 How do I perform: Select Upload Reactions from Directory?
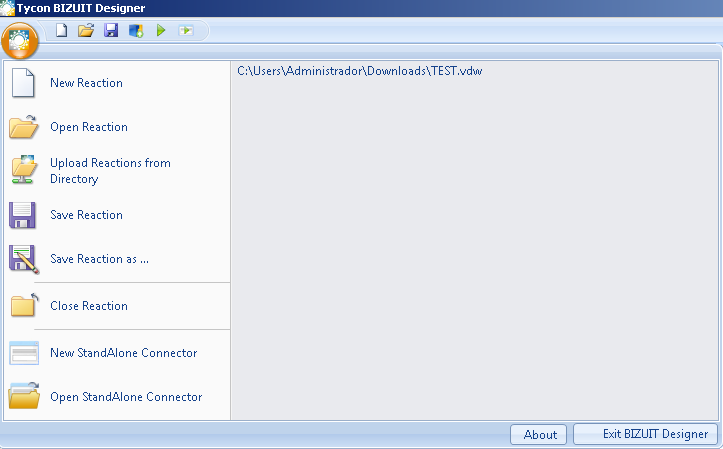[x=117, y=171]
